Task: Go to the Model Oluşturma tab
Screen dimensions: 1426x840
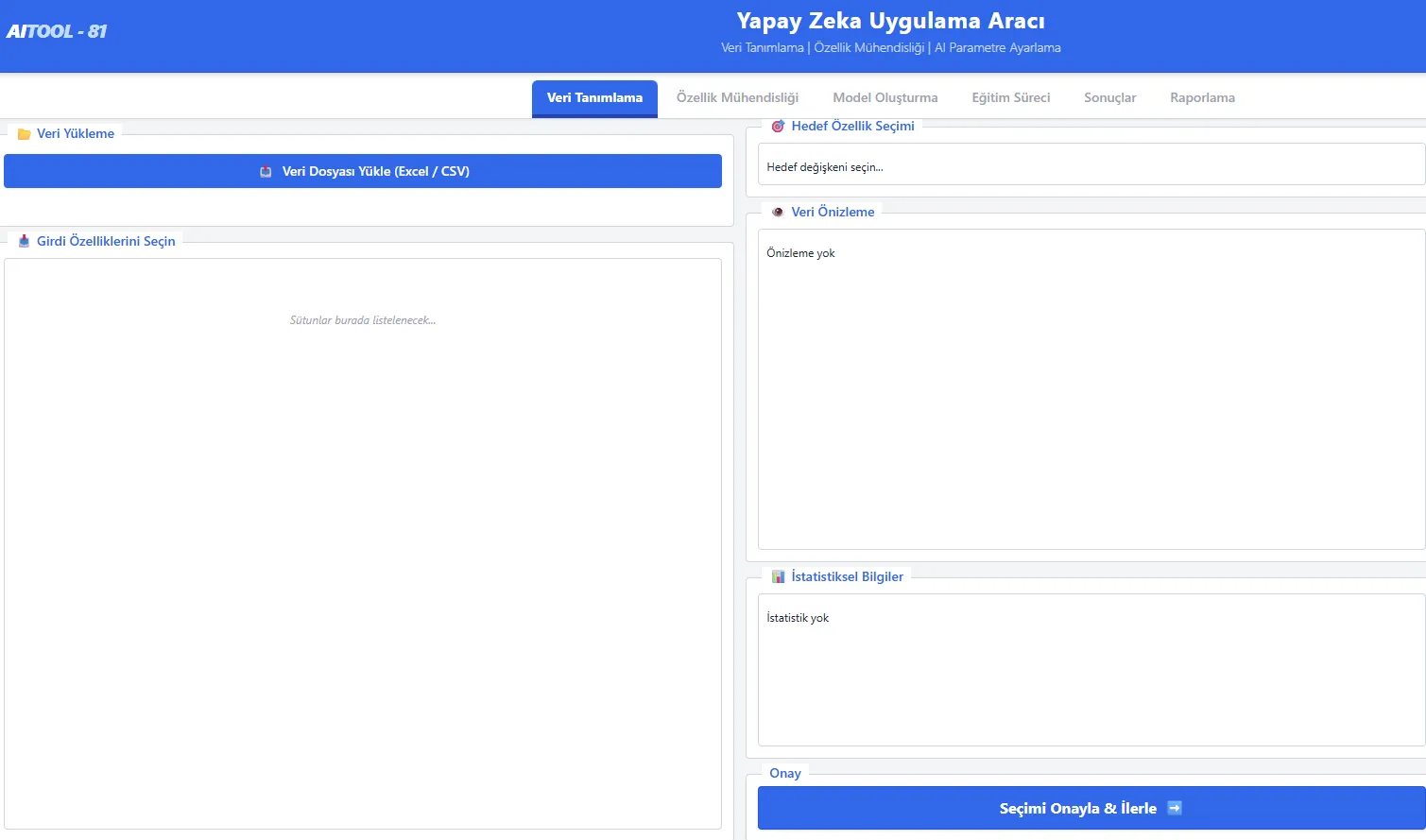Action: pyautogui.click(x=885, y=98)
